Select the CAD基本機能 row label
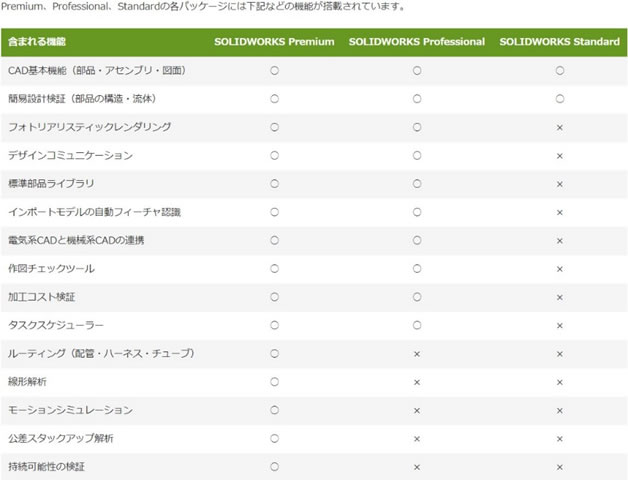The height and width of the screenshot is (480, 628). point(97,71)
